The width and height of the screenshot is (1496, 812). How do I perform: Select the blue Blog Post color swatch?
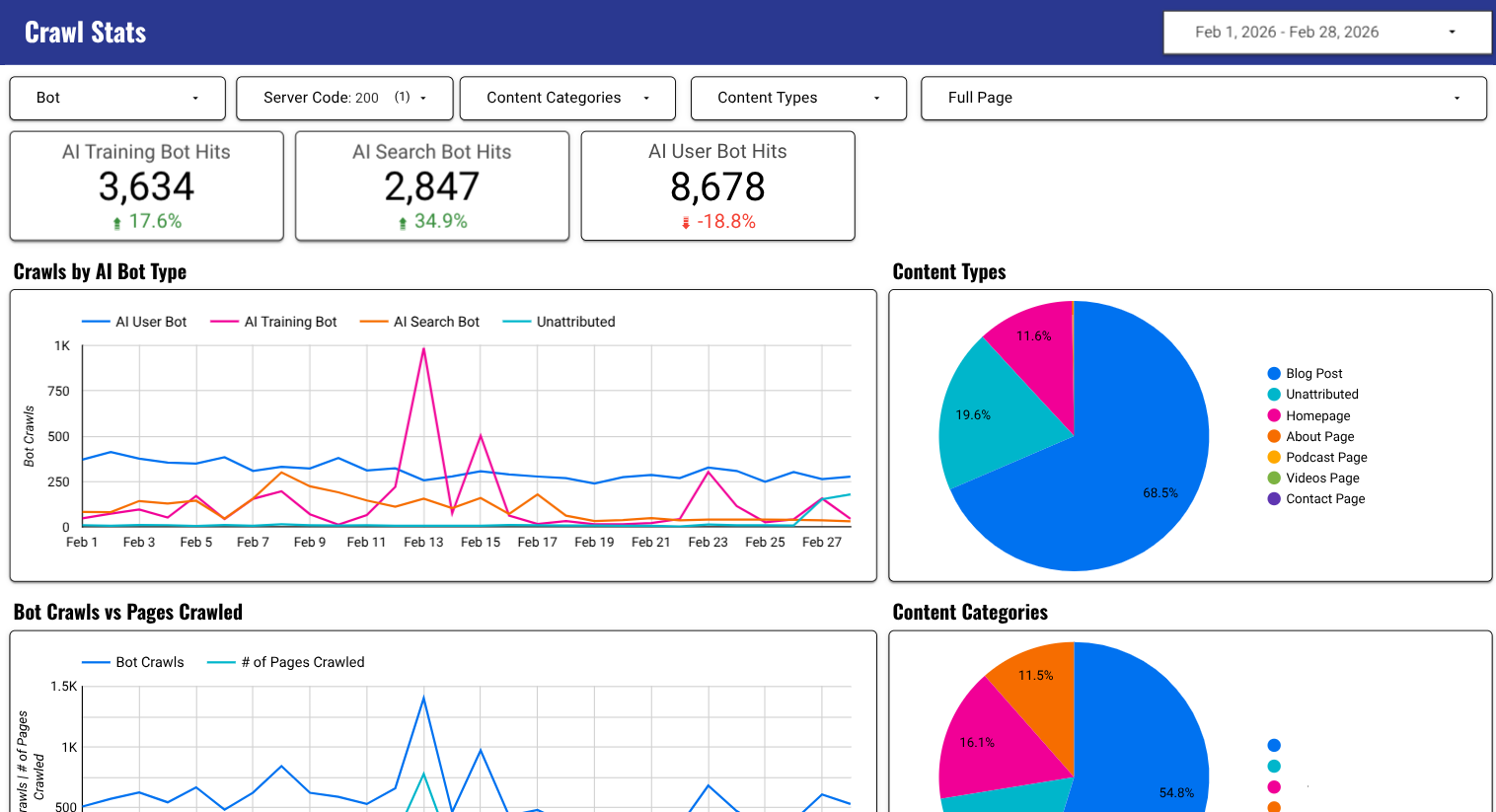click(1273, 373)
